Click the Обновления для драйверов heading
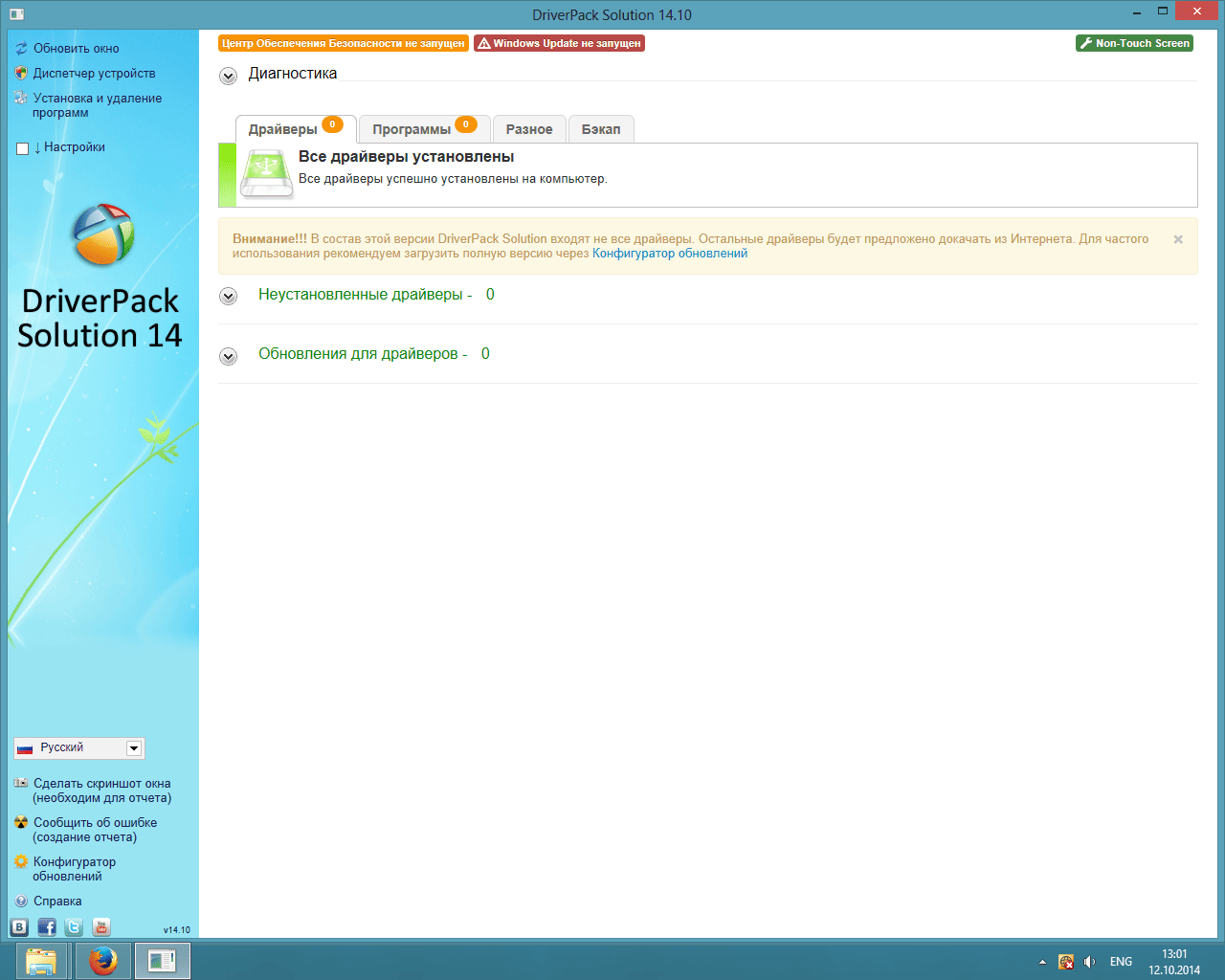Screen dimensions: 1225x980 pyautogui.click(x=363, y=354)
